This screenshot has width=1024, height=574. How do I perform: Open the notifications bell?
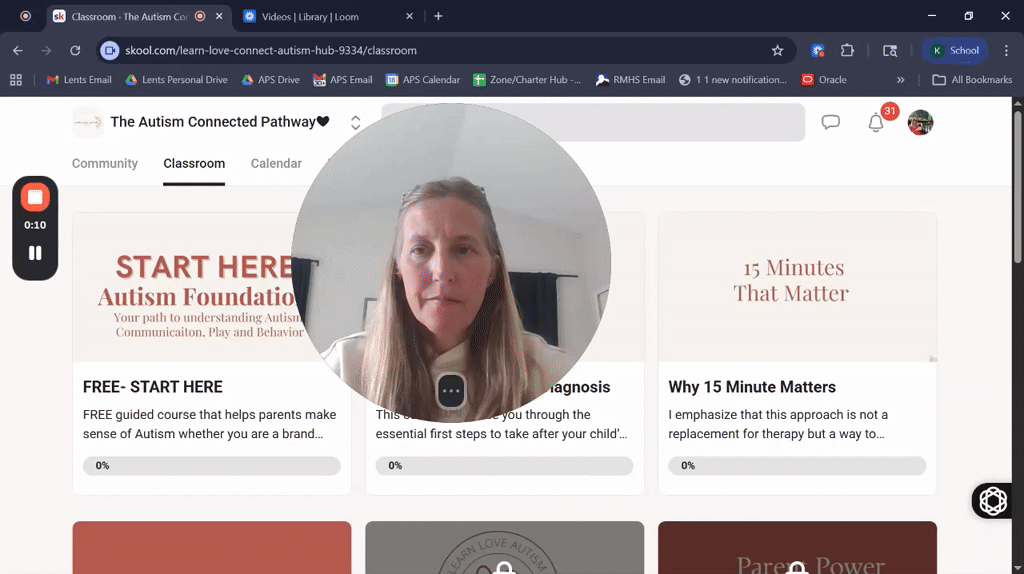pos(876,122)
